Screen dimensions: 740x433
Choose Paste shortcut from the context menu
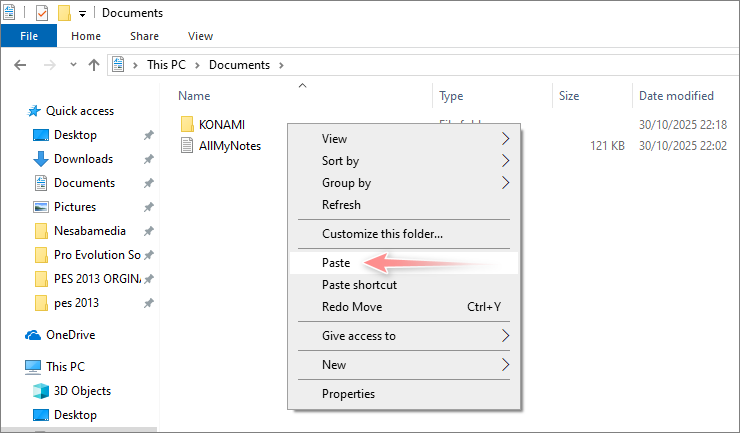click(404, 285)
